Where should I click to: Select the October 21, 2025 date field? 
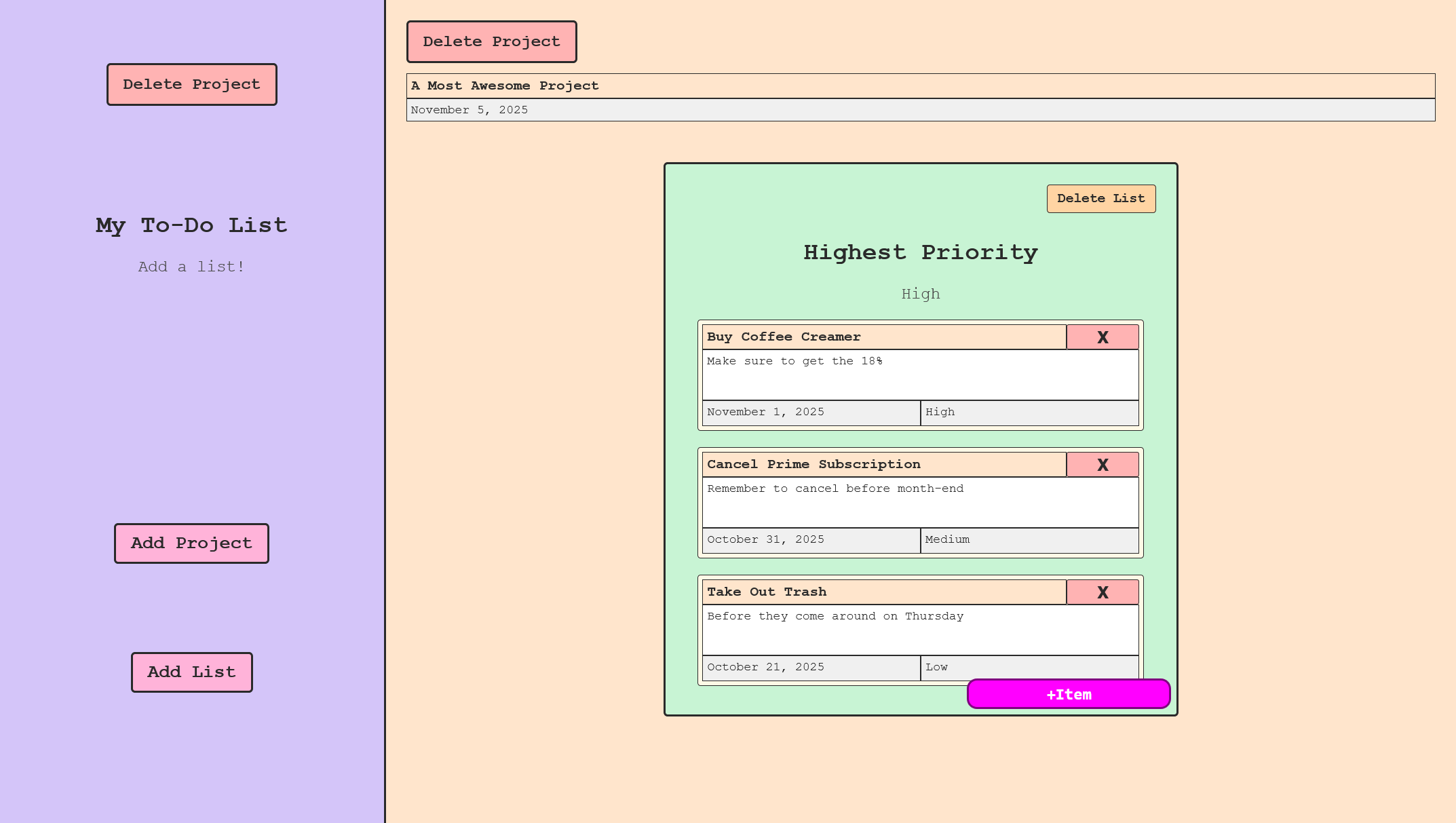810,668
